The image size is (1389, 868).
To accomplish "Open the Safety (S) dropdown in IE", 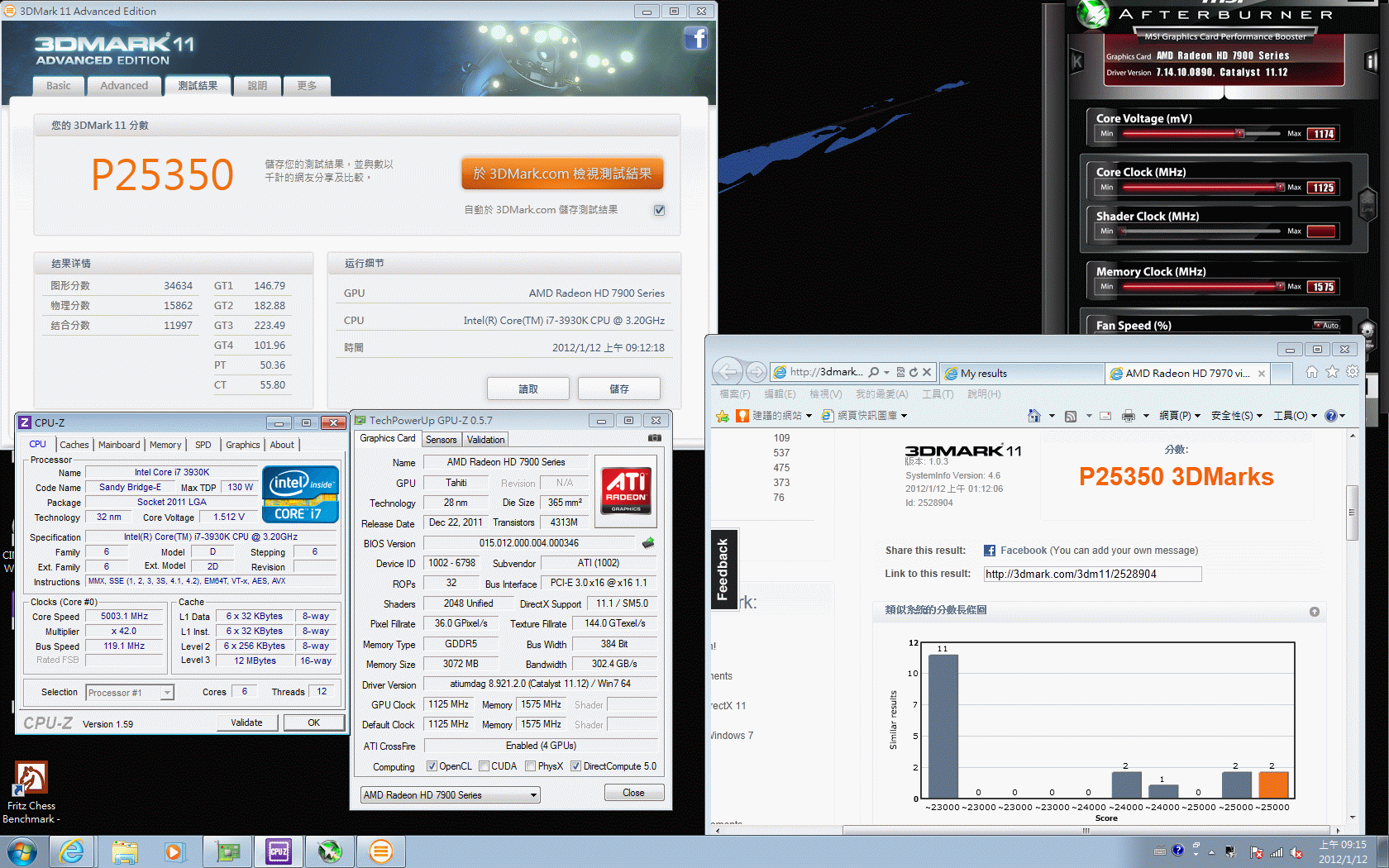I will point(1237,416).
